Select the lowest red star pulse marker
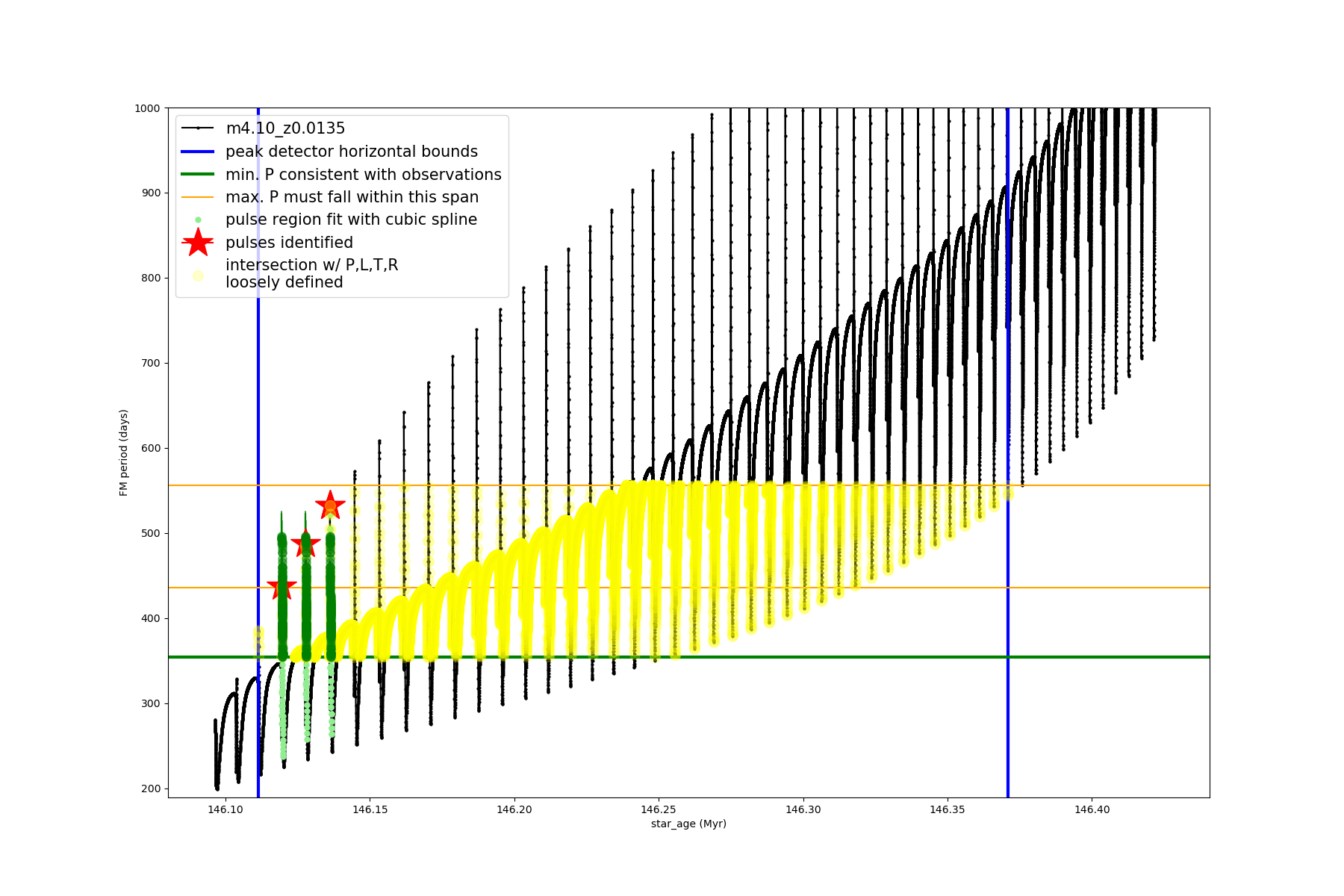The height and width of the screenshot is (896, 1344). pyautogui.click(x=281, y=587)
